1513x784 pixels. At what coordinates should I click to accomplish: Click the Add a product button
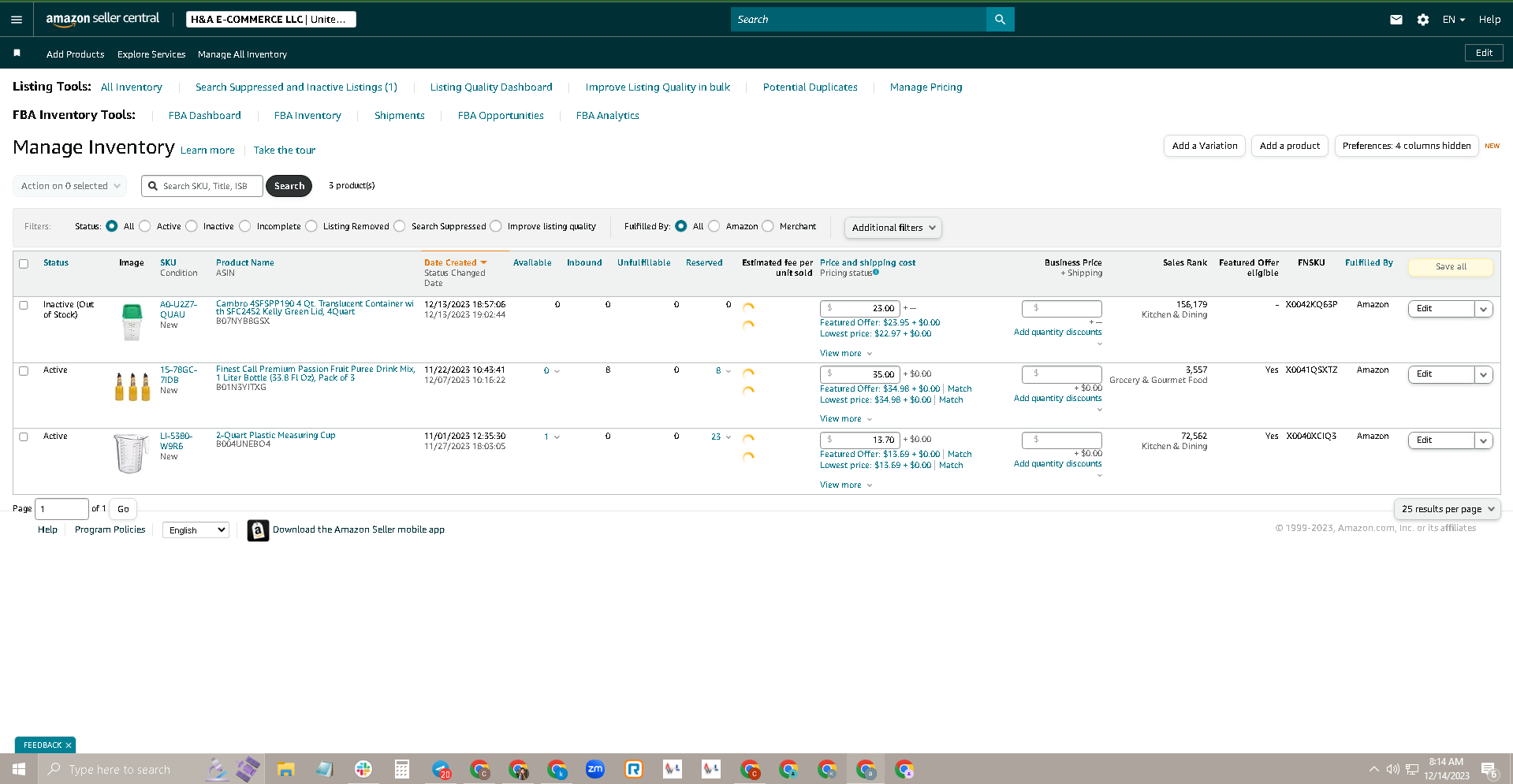click(1290, 146)
